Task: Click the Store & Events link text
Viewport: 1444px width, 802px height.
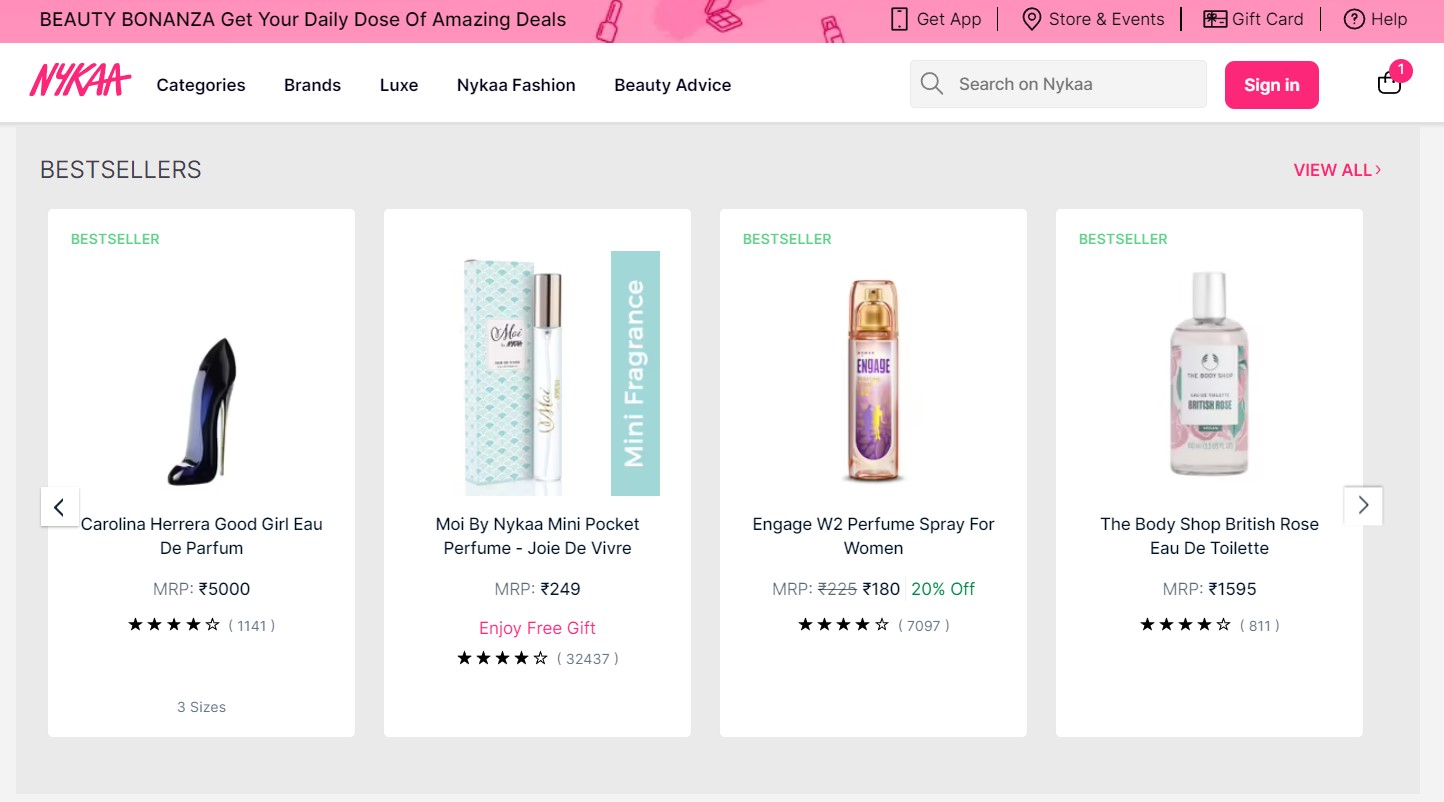Action: point(1107,19)
